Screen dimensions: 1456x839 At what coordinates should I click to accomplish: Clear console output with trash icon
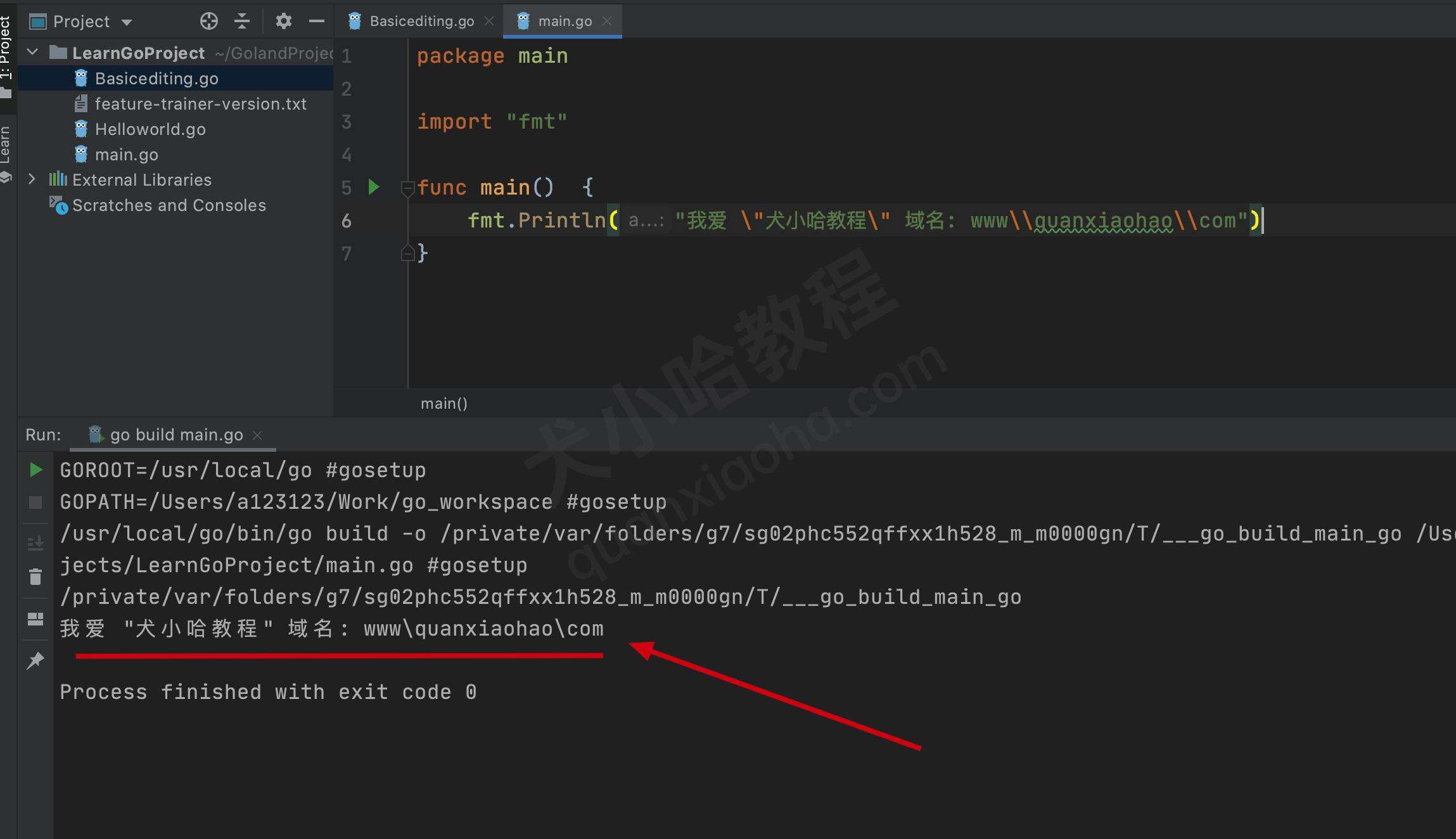(35, 577)
